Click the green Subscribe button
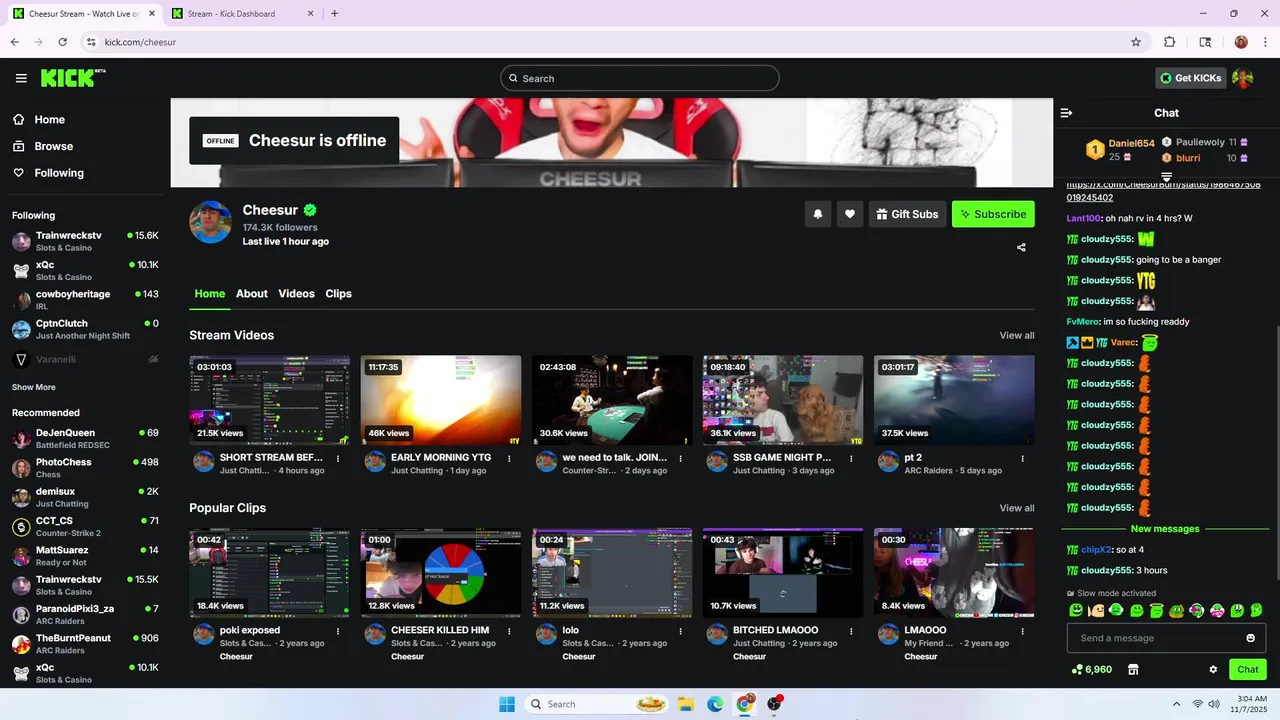Image resolution: width=1280 pixels, height=720 pixels. click(x=993, y=214)
